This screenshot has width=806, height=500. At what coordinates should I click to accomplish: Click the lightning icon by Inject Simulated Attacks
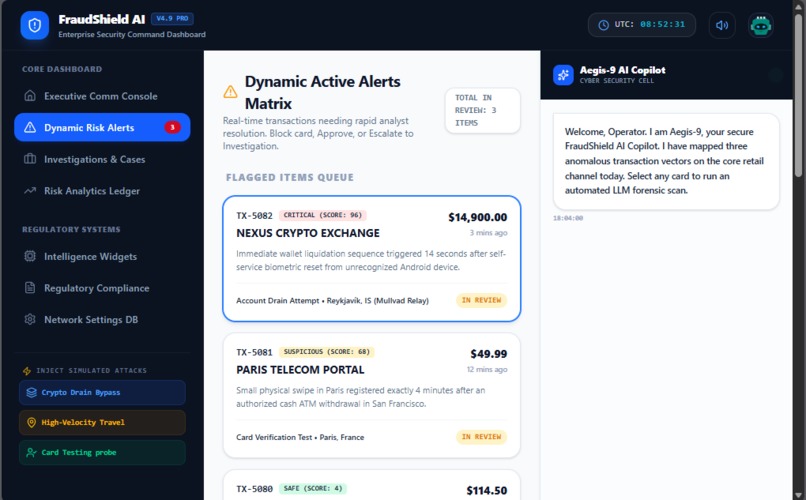tap(27, 371)
